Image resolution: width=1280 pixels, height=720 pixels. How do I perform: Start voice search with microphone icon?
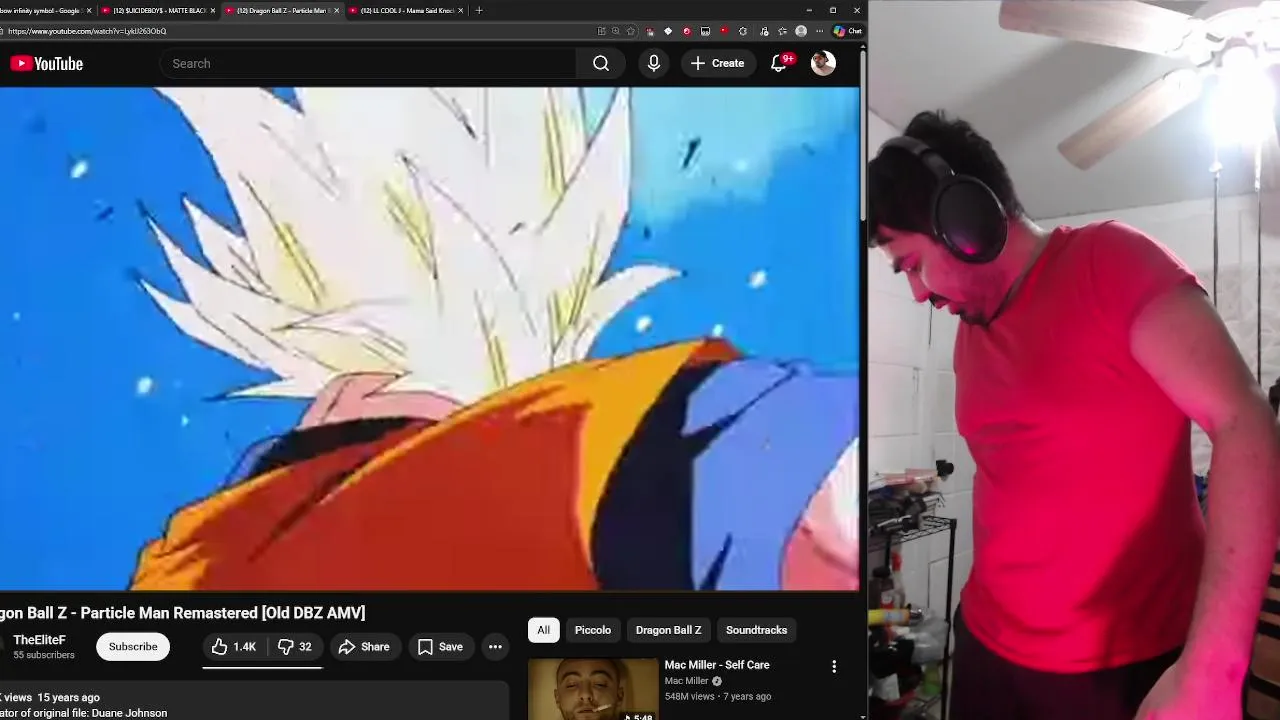pyautogui.click(x=654, y=63)
